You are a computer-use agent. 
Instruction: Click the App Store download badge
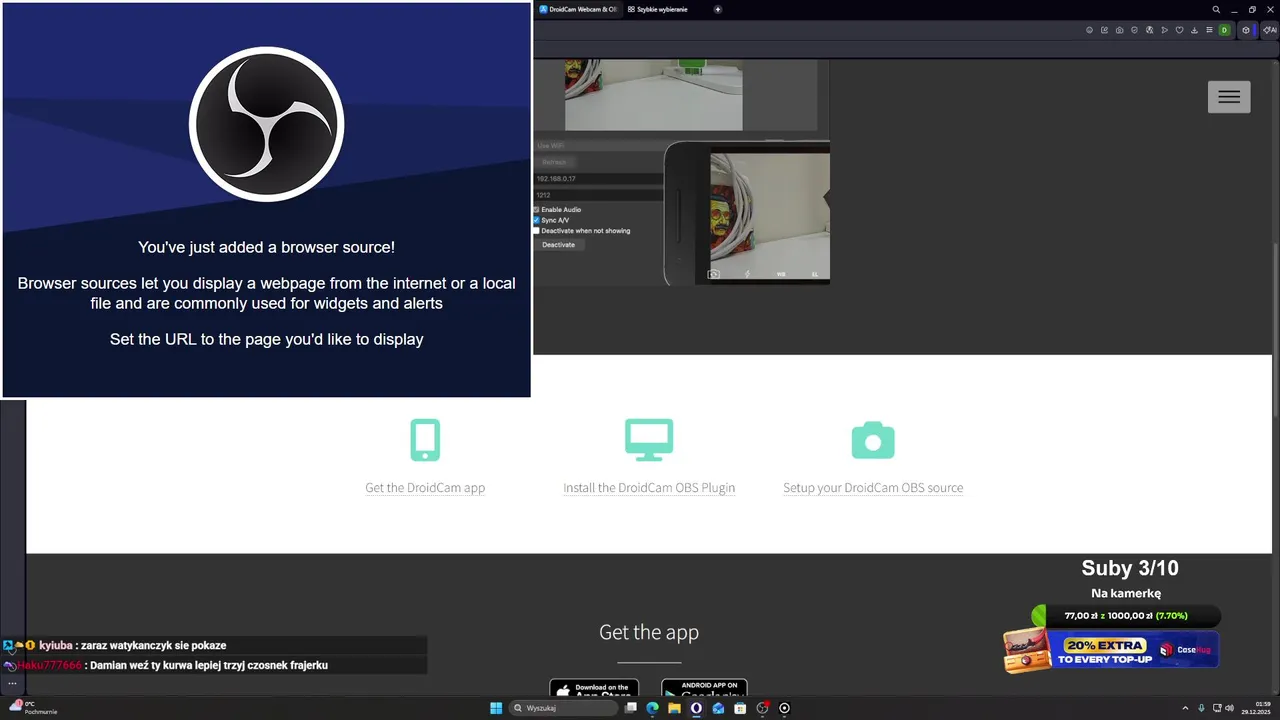pyautogui.click(x=594, y=688)
